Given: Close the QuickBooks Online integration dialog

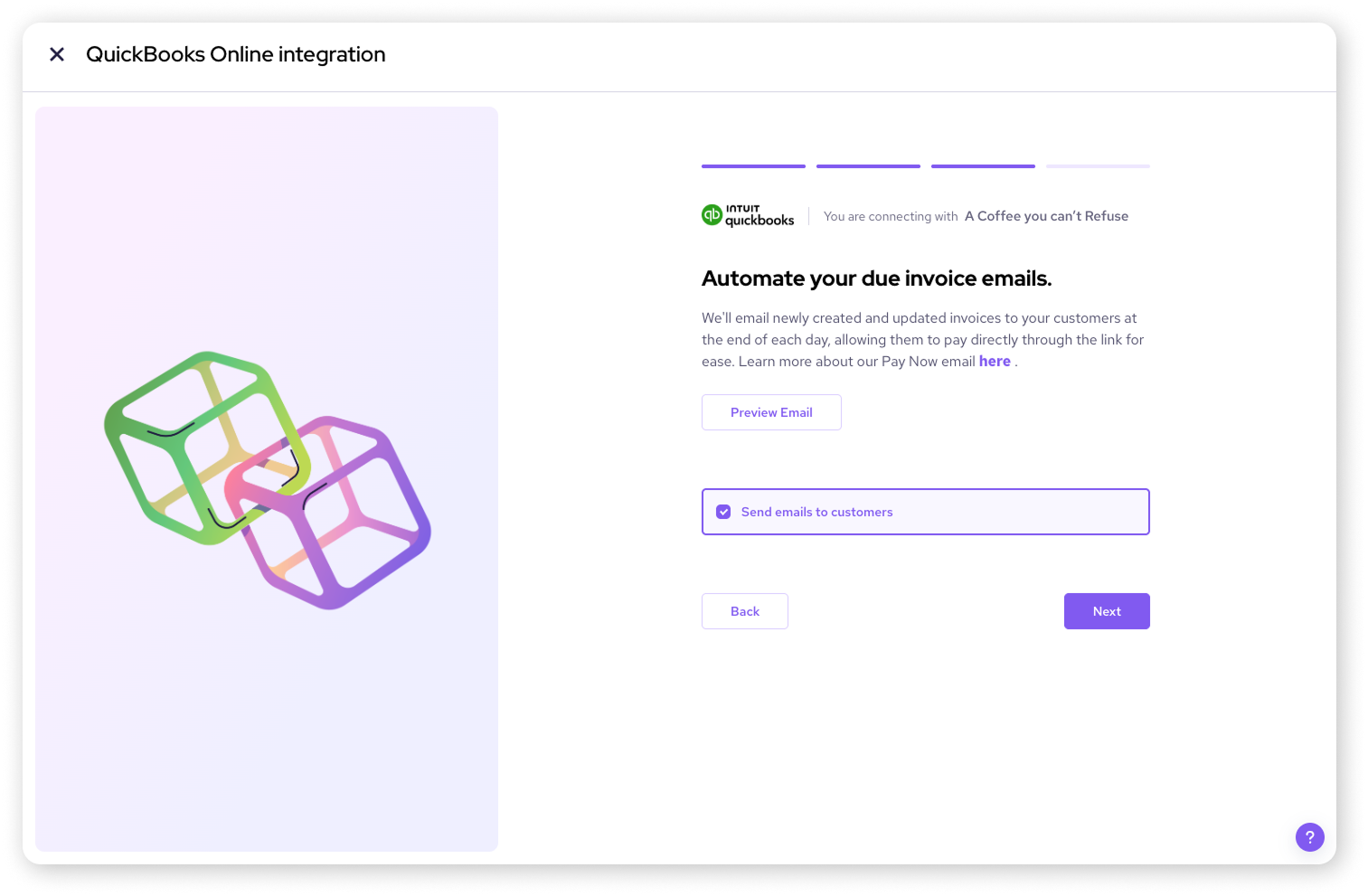Looking at the screenshot, I should click(57, 54).
